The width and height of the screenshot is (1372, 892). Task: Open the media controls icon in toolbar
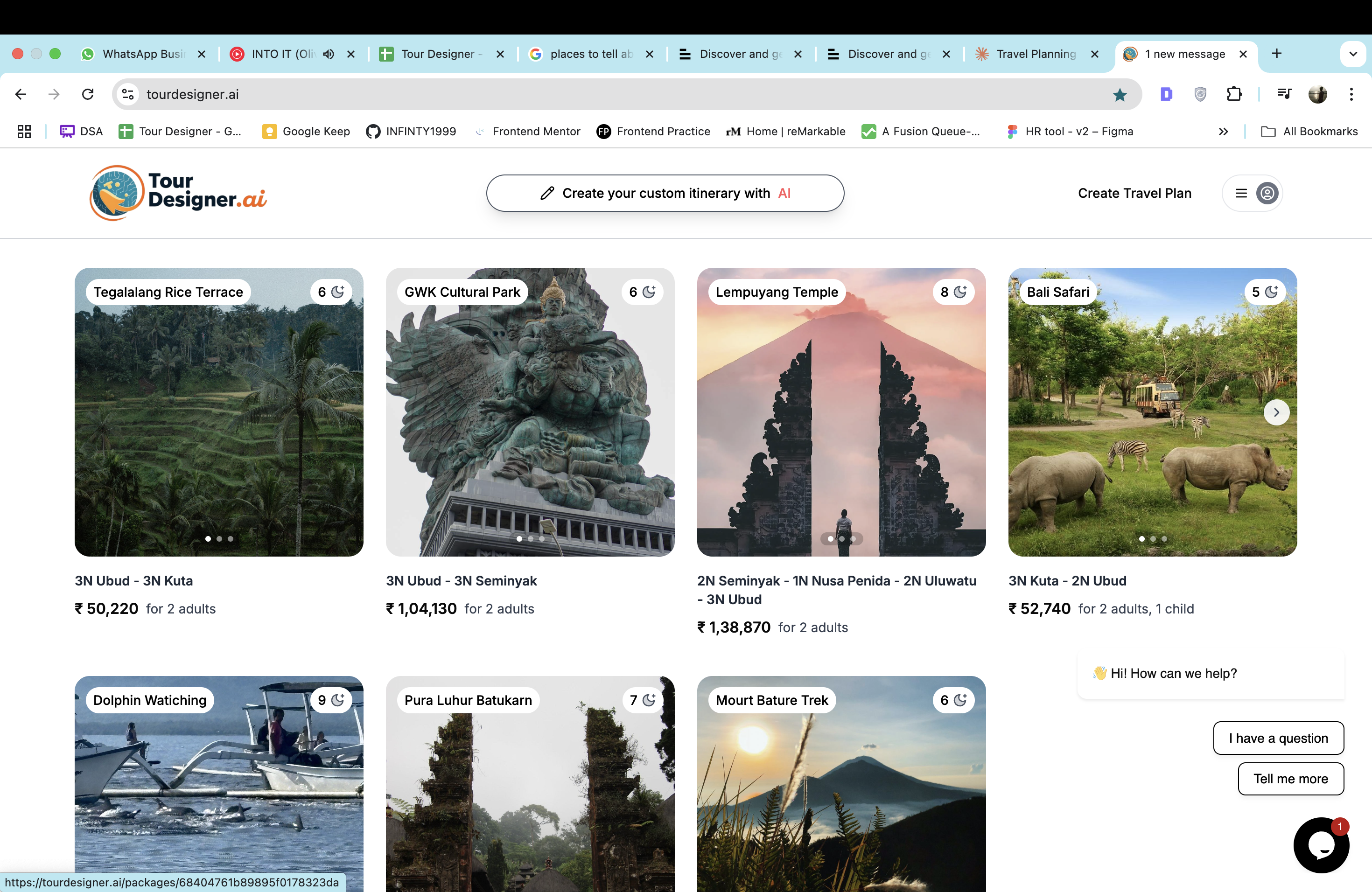click(1284, 94)
